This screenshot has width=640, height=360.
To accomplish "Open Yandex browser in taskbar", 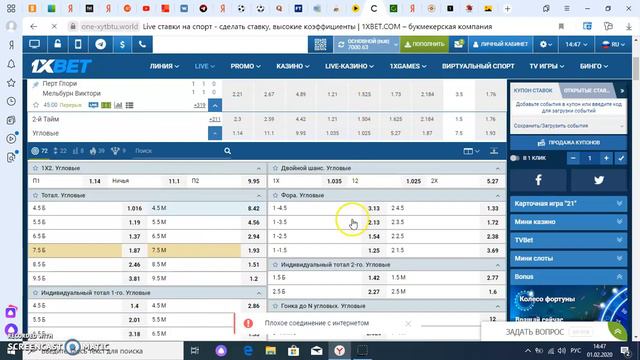I will [340, 350].
